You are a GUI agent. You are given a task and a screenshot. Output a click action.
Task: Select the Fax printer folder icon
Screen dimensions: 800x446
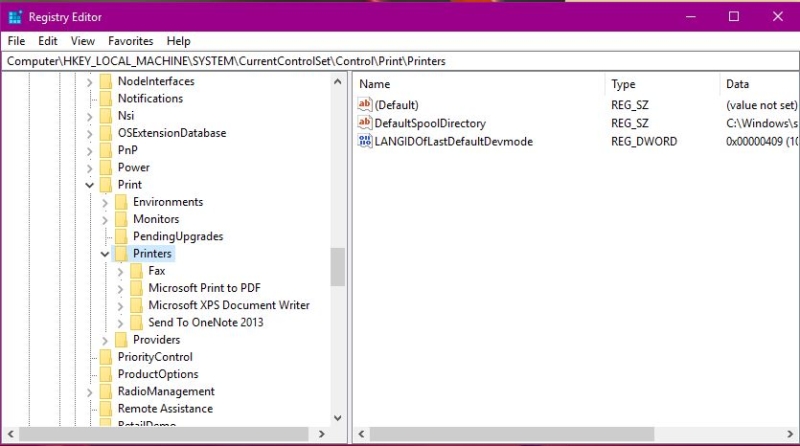[136, 271]
